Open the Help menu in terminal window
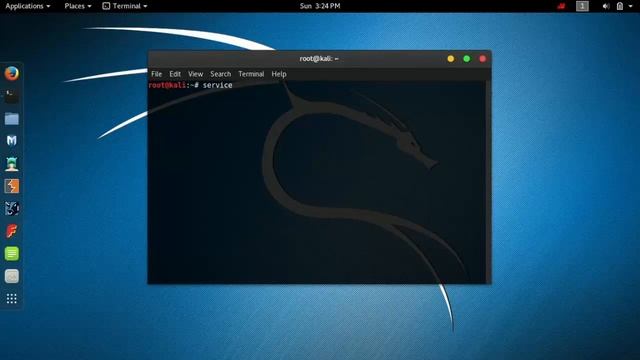This screenshot has width=640, height=360. (x=279, y=74)
